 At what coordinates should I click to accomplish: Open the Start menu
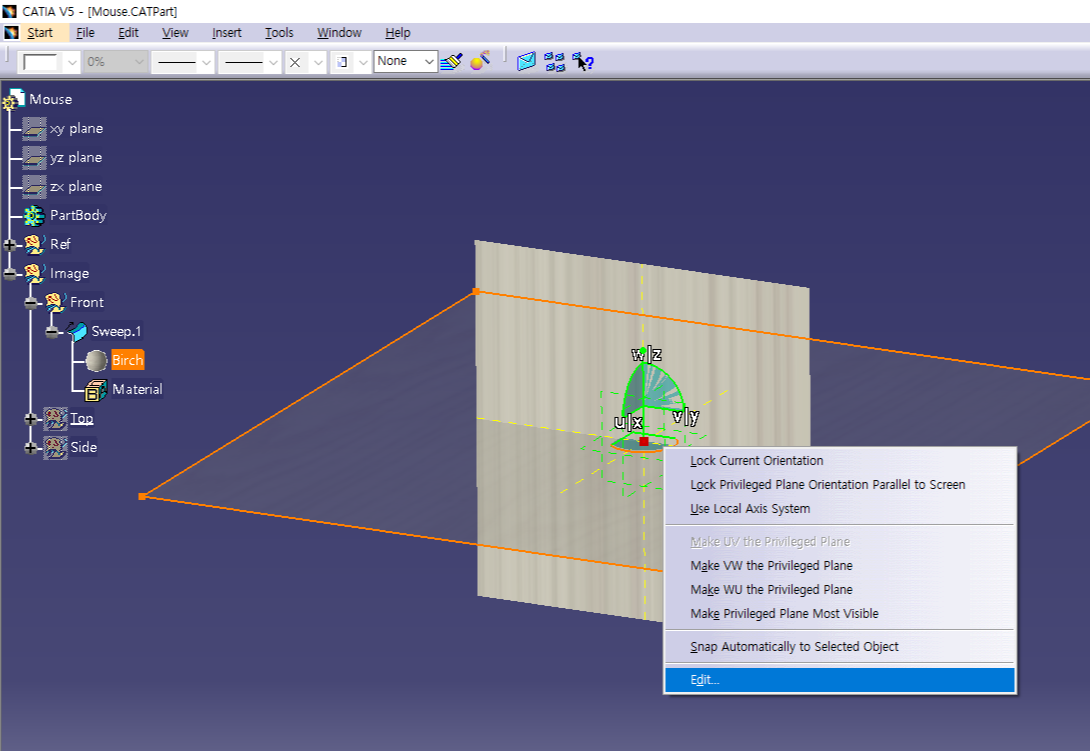pos(40,33)
